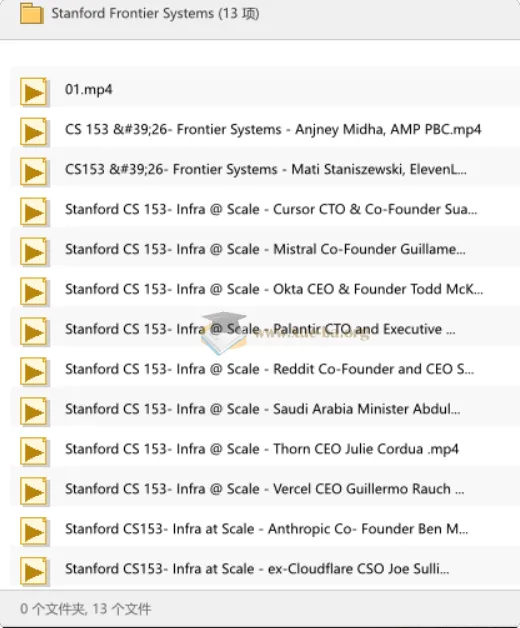
Task: Select the Palantir CTO and Executive file name
Action: coord(260,329)
